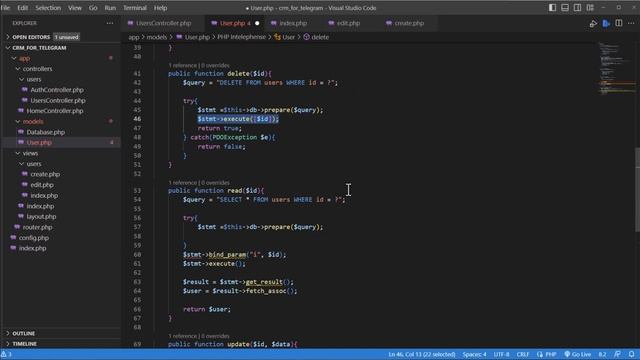The image size is (640, 360).
Task: Open the Go menu
Action: point(93,8)
